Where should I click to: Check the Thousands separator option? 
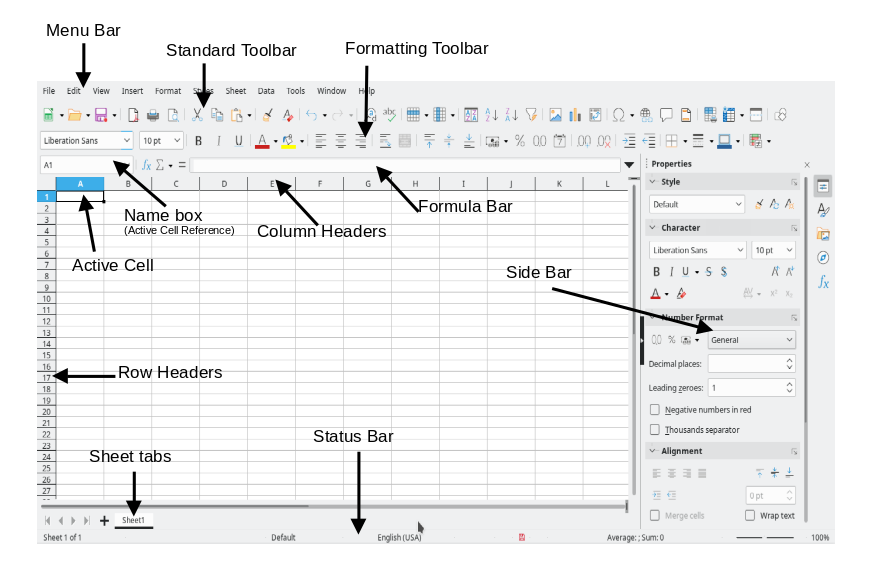point(655,430)
